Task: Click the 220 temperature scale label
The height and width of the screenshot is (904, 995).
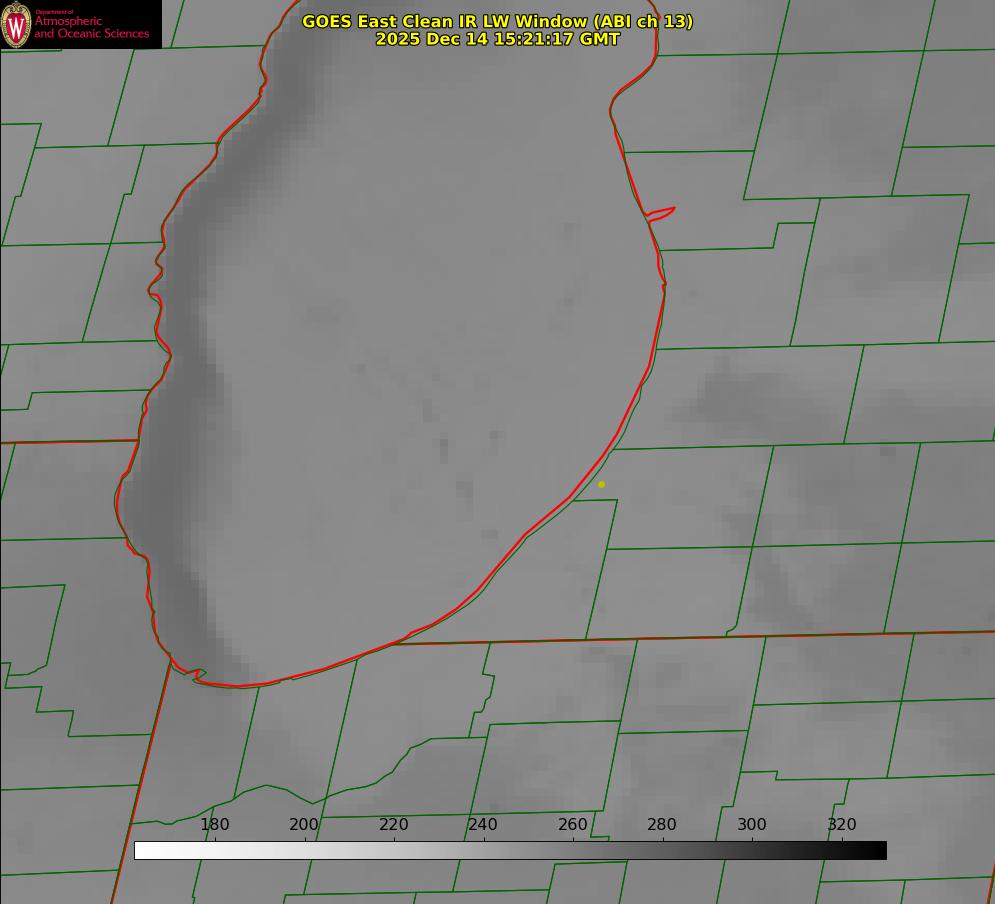Action: coord(394,824)
